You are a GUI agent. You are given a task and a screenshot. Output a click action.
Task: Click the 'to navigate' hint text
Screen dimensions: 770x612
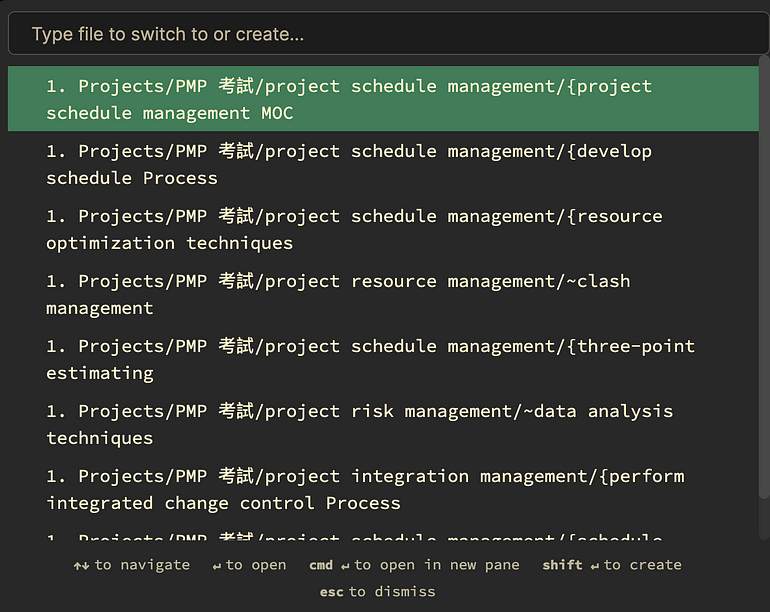142,565
